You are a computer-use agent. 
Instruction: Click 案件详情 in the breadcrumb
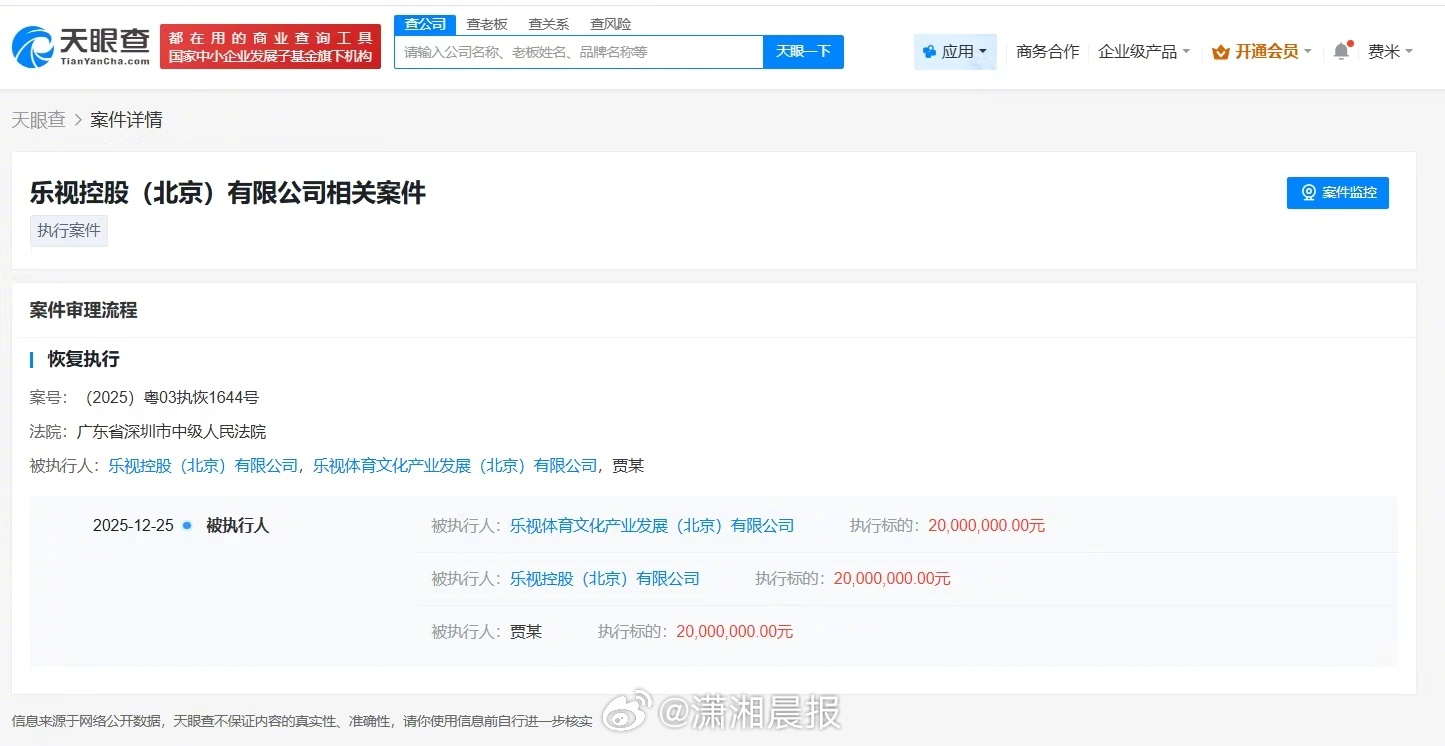pyautogui.click(x=126, y=120)
